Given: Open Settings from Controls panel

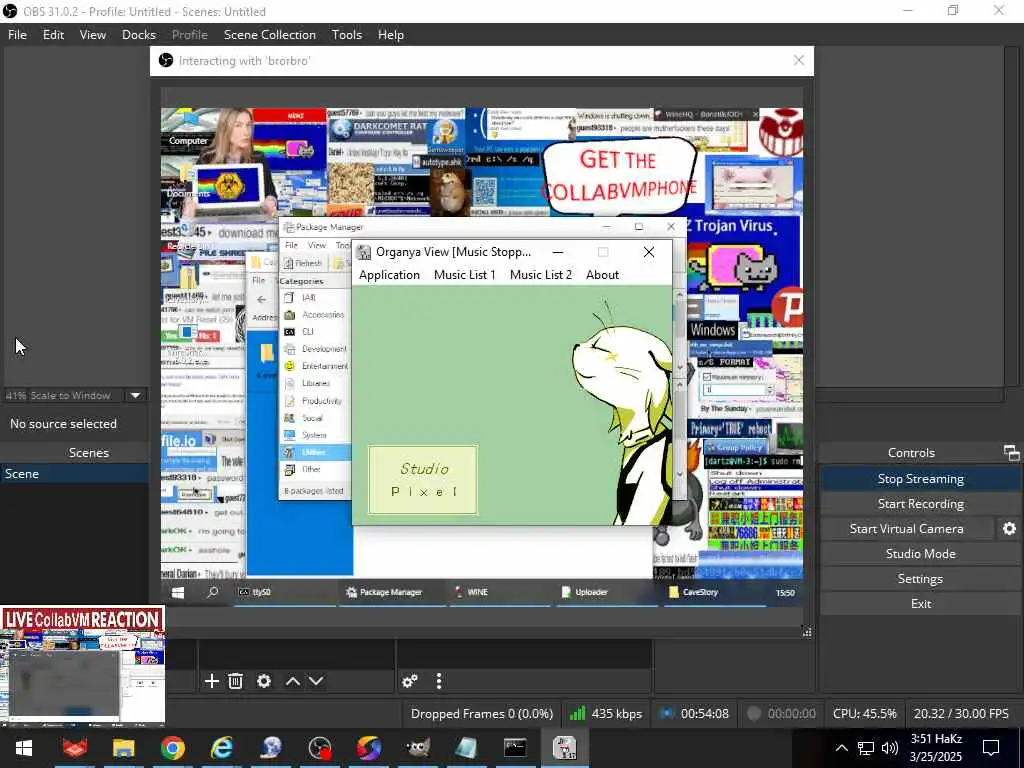Looking at the screenshot, I should point(920,579).
